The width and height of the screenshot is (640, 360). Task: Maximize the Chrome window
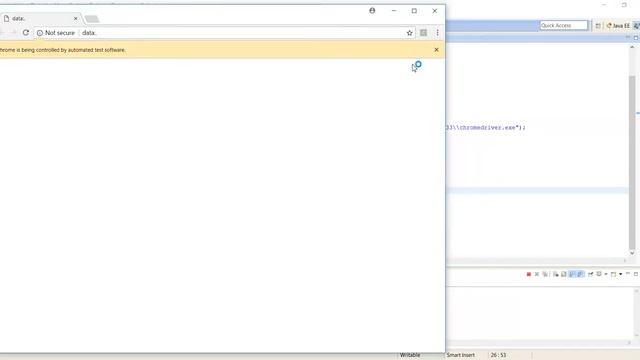(x=414, y=11)
